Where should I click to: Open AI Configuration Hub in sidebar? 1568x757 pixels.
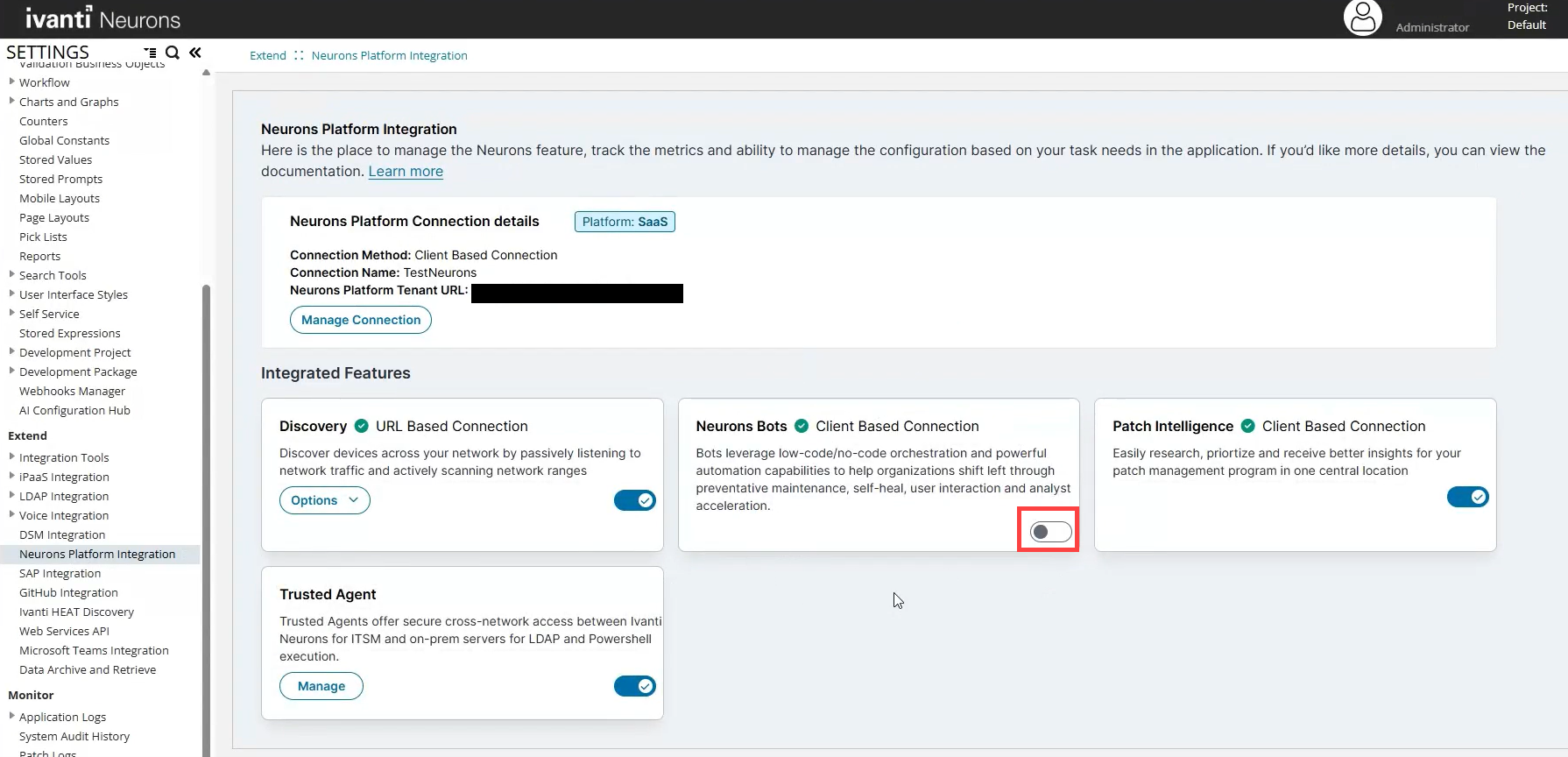tap(74, 410)
